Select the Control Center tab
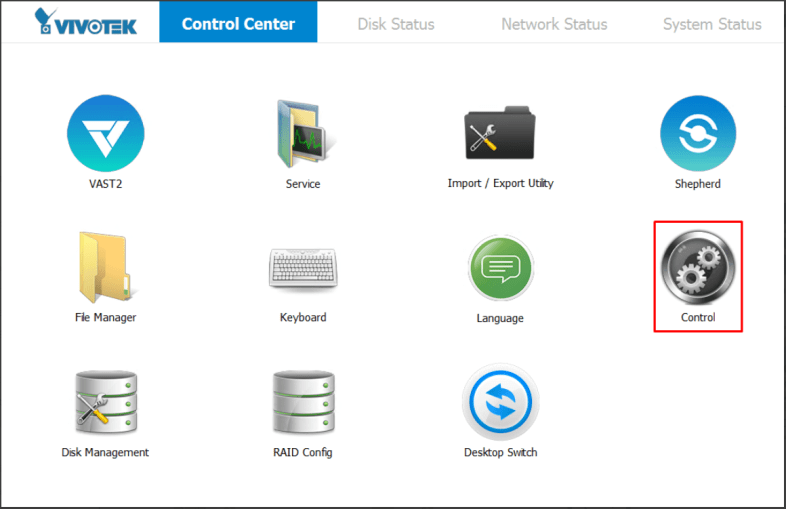The height and width of the screenshot is (509, 786). click(x=238, y=24)
